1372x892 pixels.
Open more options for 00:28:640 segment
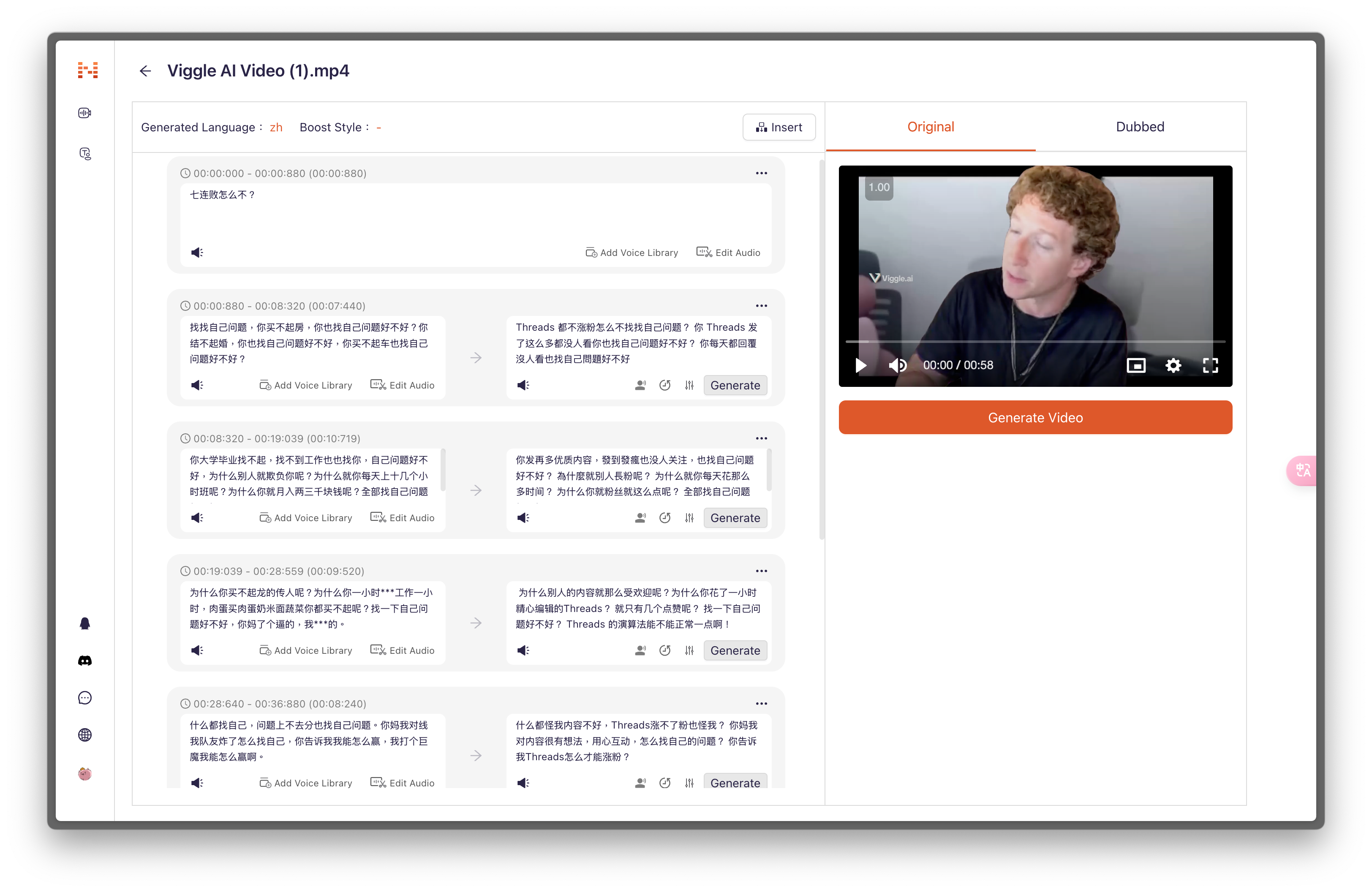[762, 703]
